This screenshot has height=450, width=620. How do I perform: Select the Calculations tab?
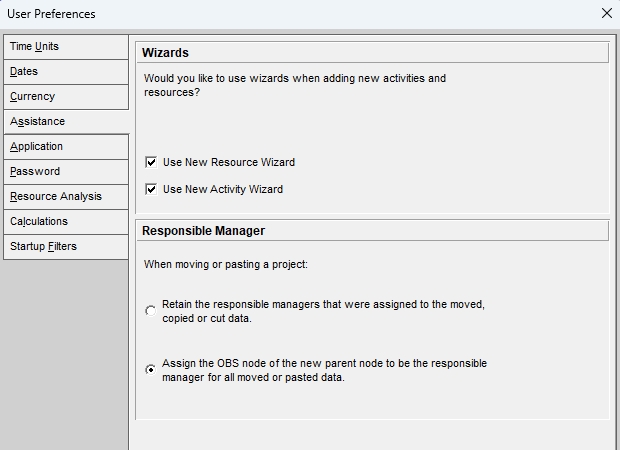click(x=65, y=222)
